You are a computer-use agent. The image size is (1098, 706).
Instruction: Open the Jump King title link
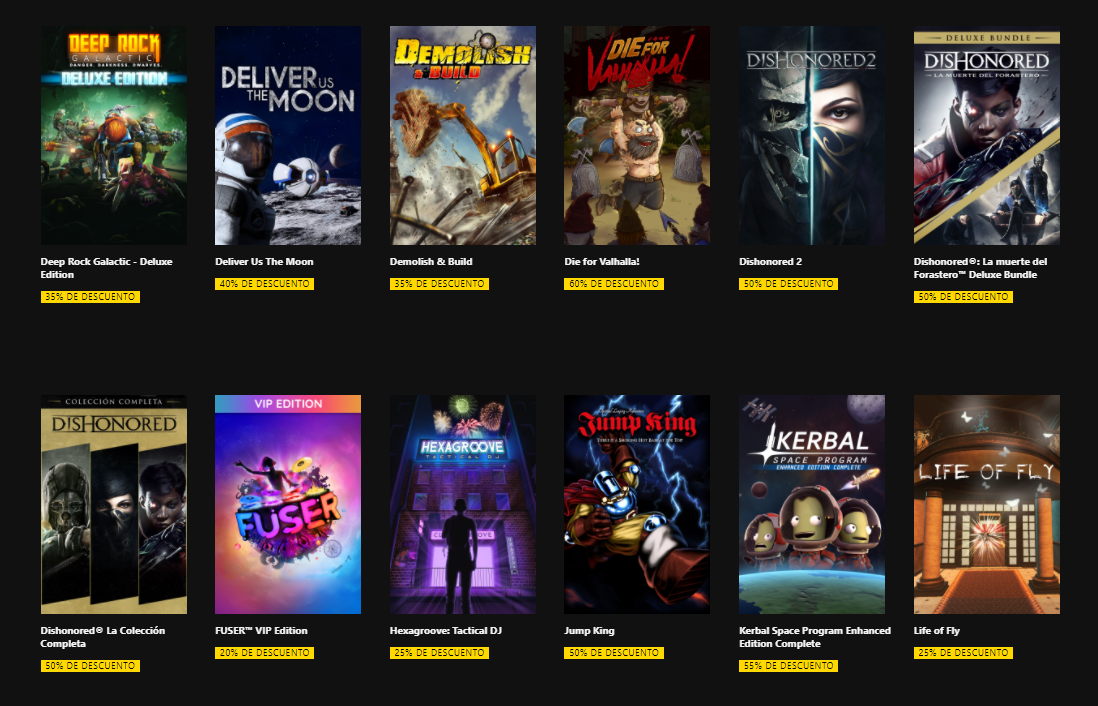coord(589,631)
